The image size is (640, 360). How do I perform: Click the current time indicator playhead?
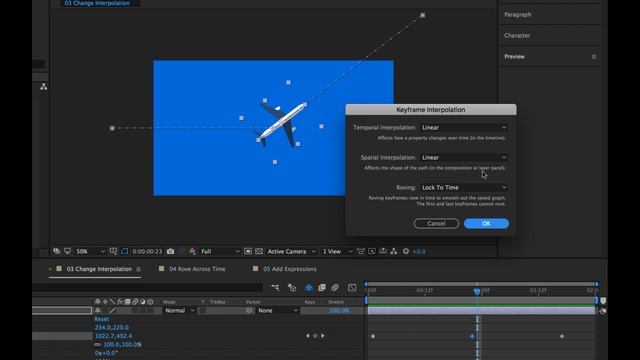pos(477,291)
